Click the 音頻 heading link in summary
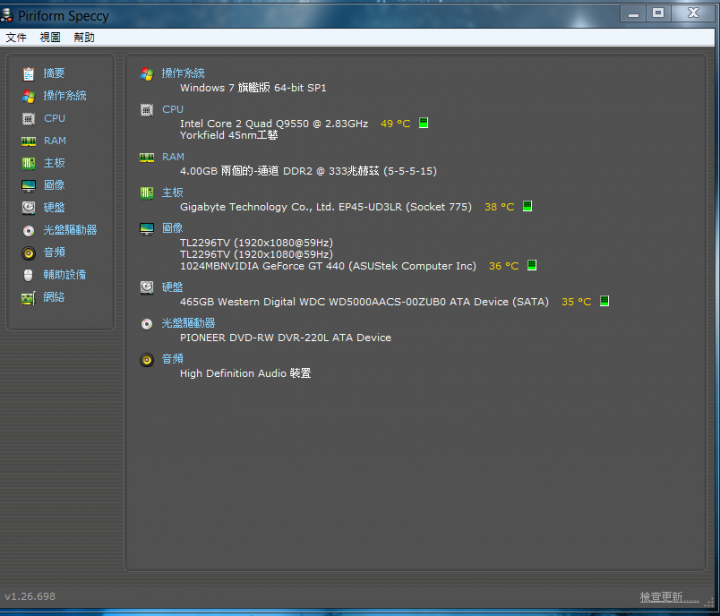This screenshot has width=720, height=616. pos(172,359)
